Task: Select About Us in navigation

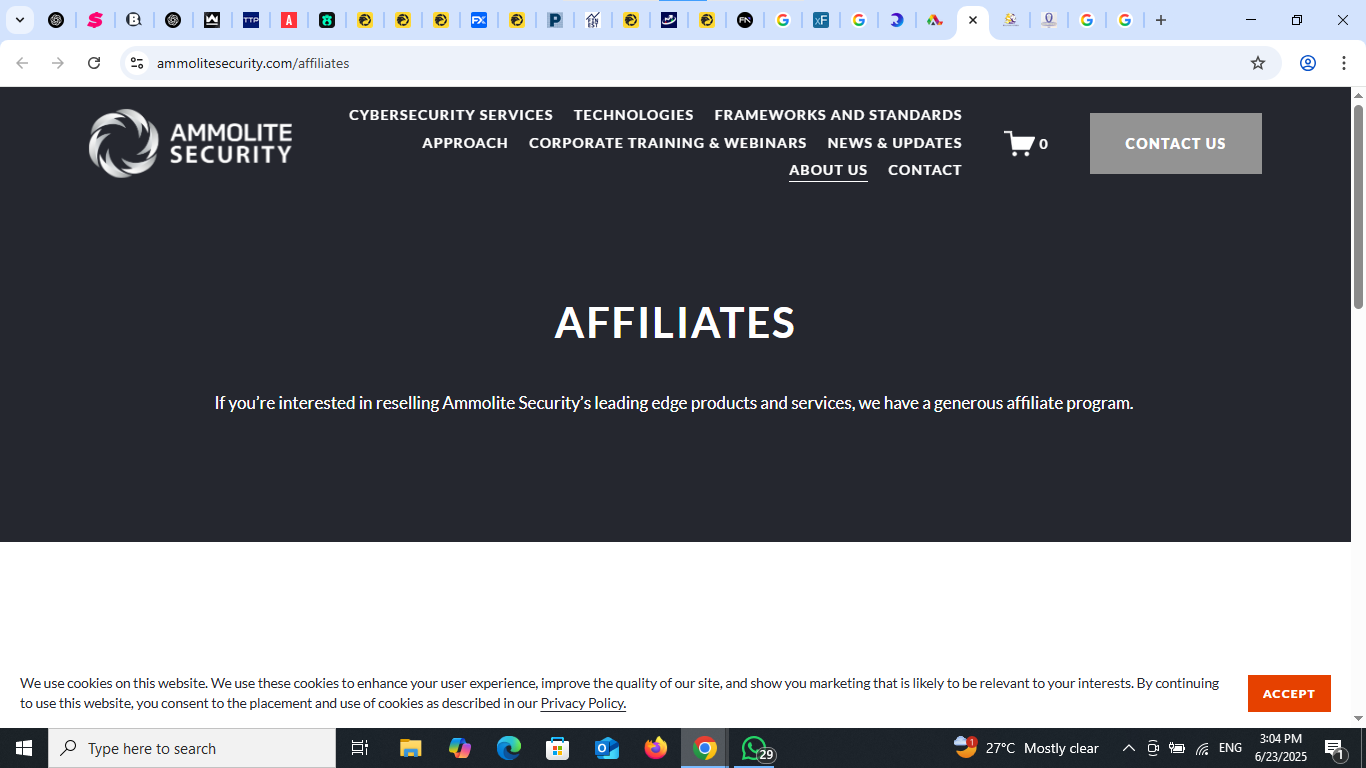Action: (828, 170)
